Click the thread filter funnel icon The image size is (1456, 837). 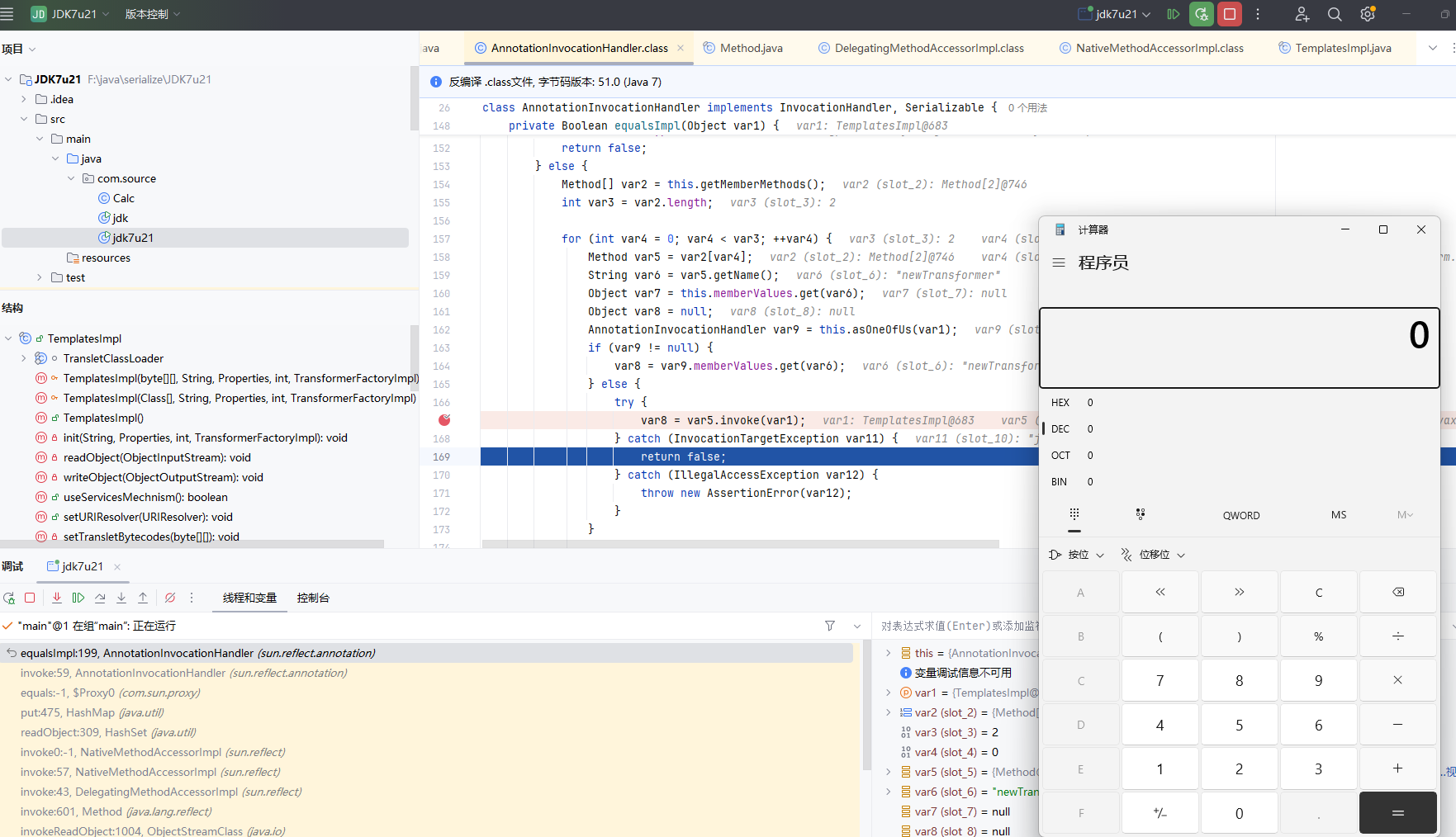click(830, 626)
